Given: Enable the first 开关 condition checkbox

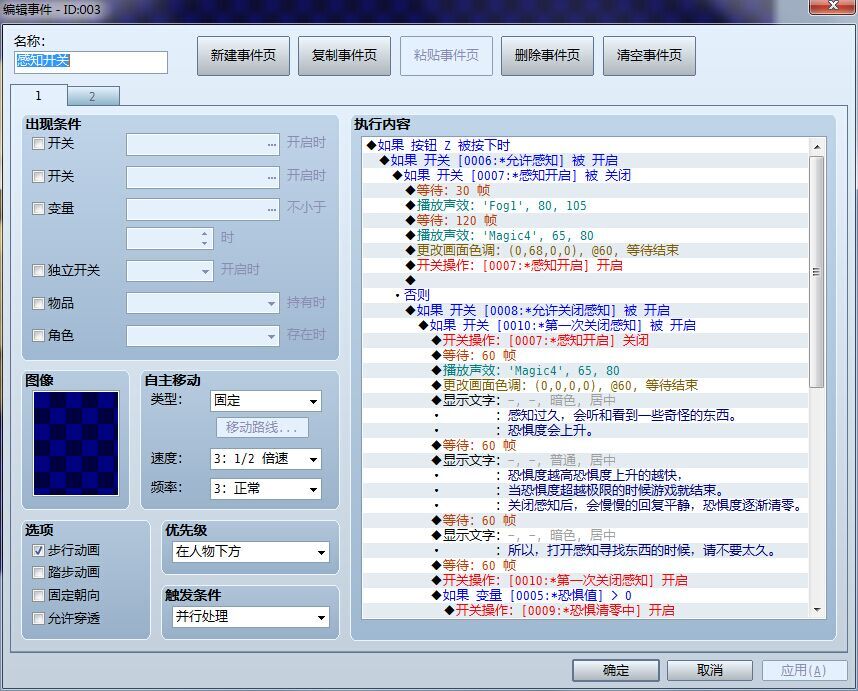Looking at the screenshot, I should (38, 144).
